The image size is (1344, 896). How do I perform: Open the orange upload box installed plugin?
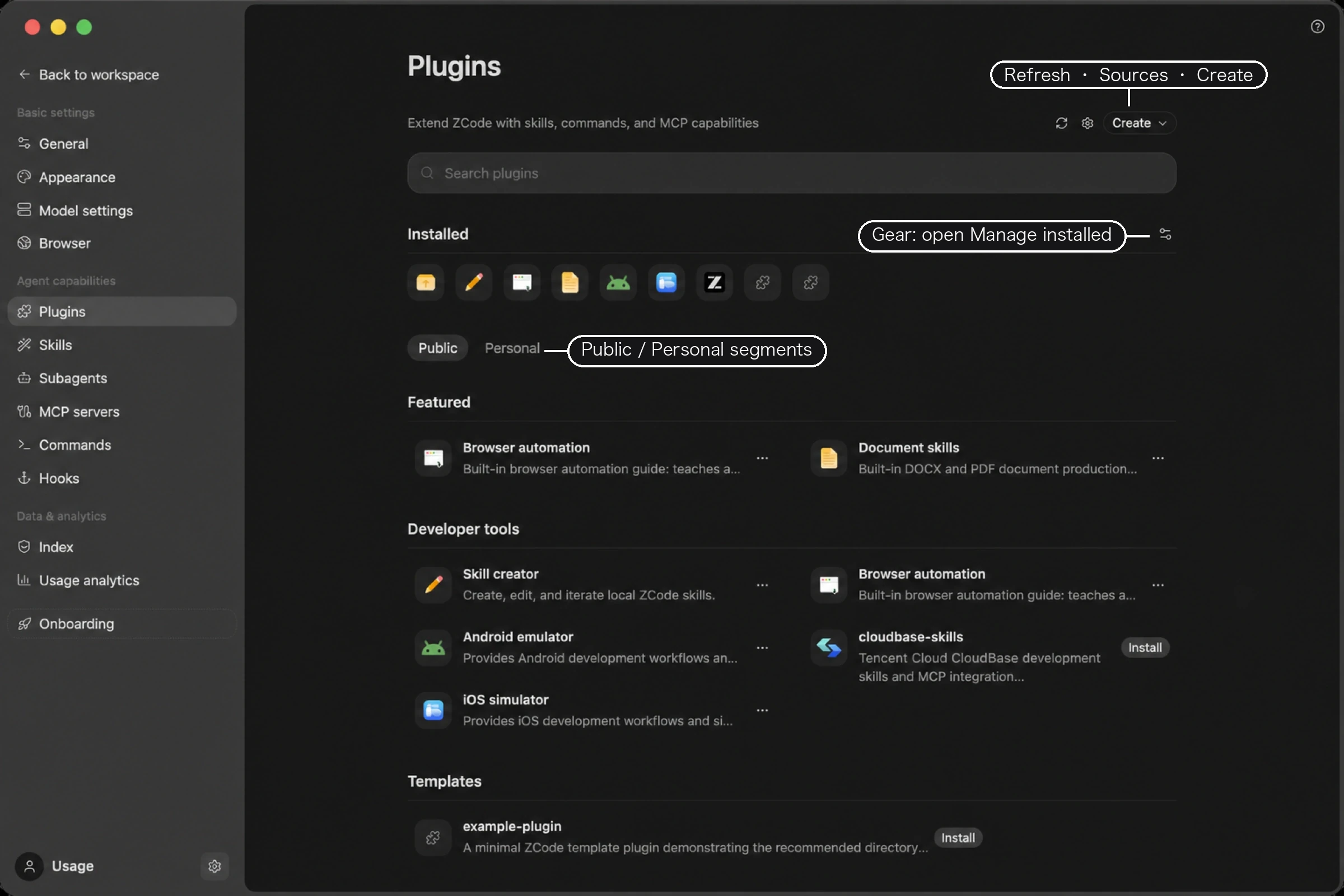426,282
